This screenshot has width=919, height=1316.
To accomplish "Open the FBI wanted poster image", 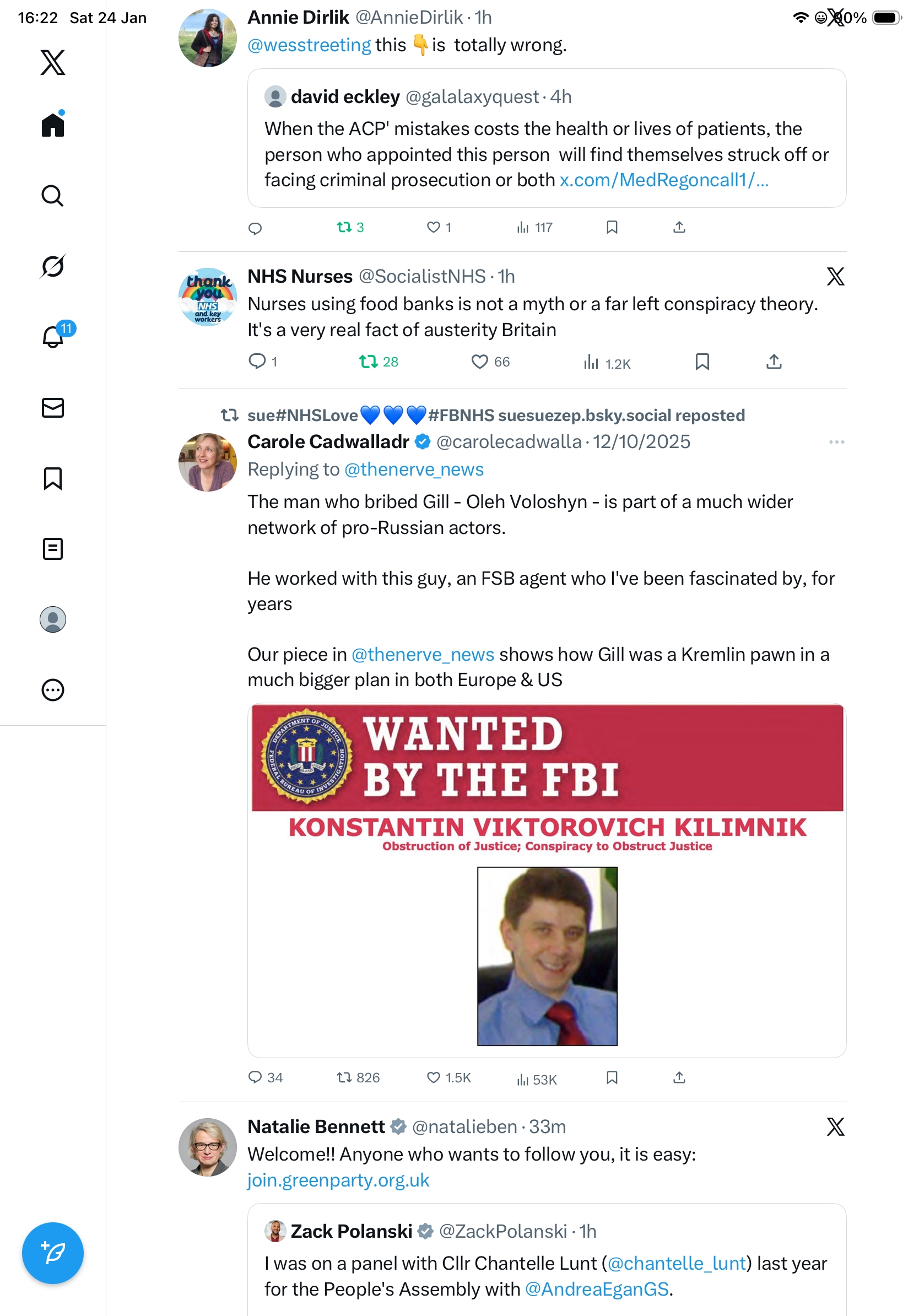I will [547, 881].
